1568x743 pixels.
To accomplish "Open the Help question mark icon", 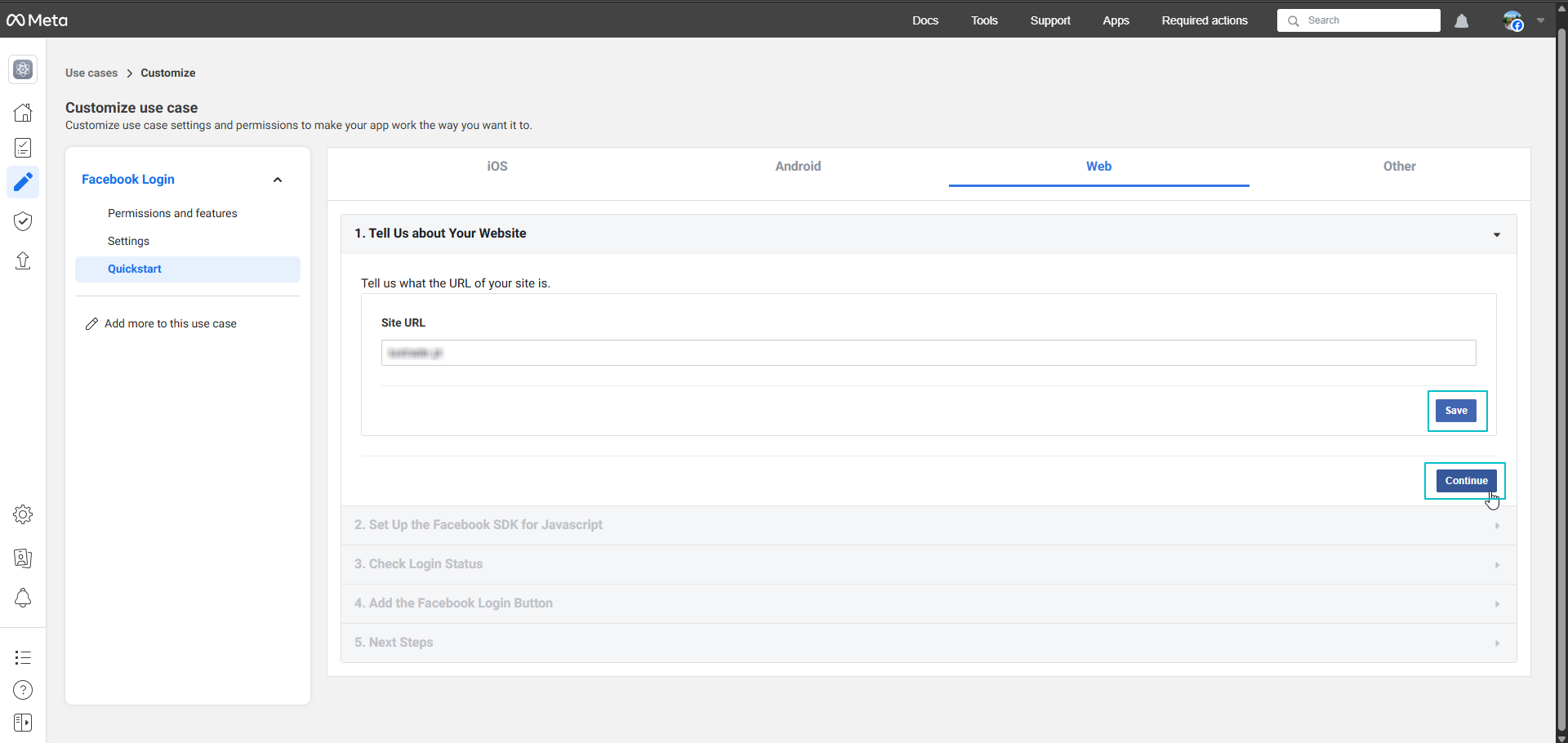I will (x=23, y=690).
